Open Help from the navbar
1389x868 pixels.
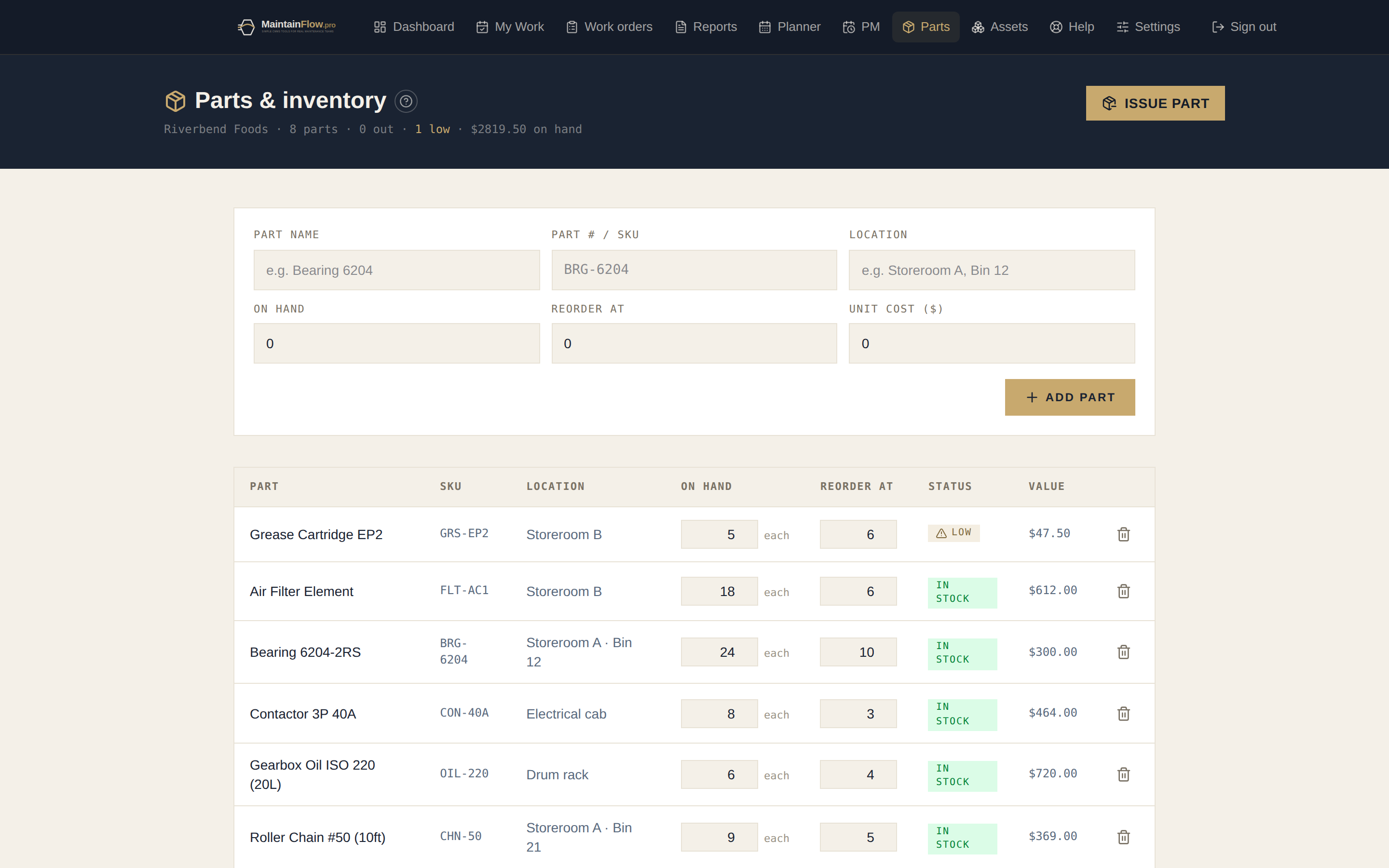(1072, 27)
